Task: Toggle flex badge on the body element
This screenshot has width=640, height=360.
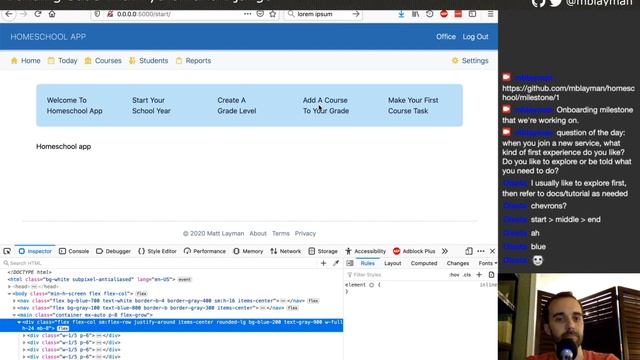Action: [x=142, y=294]
